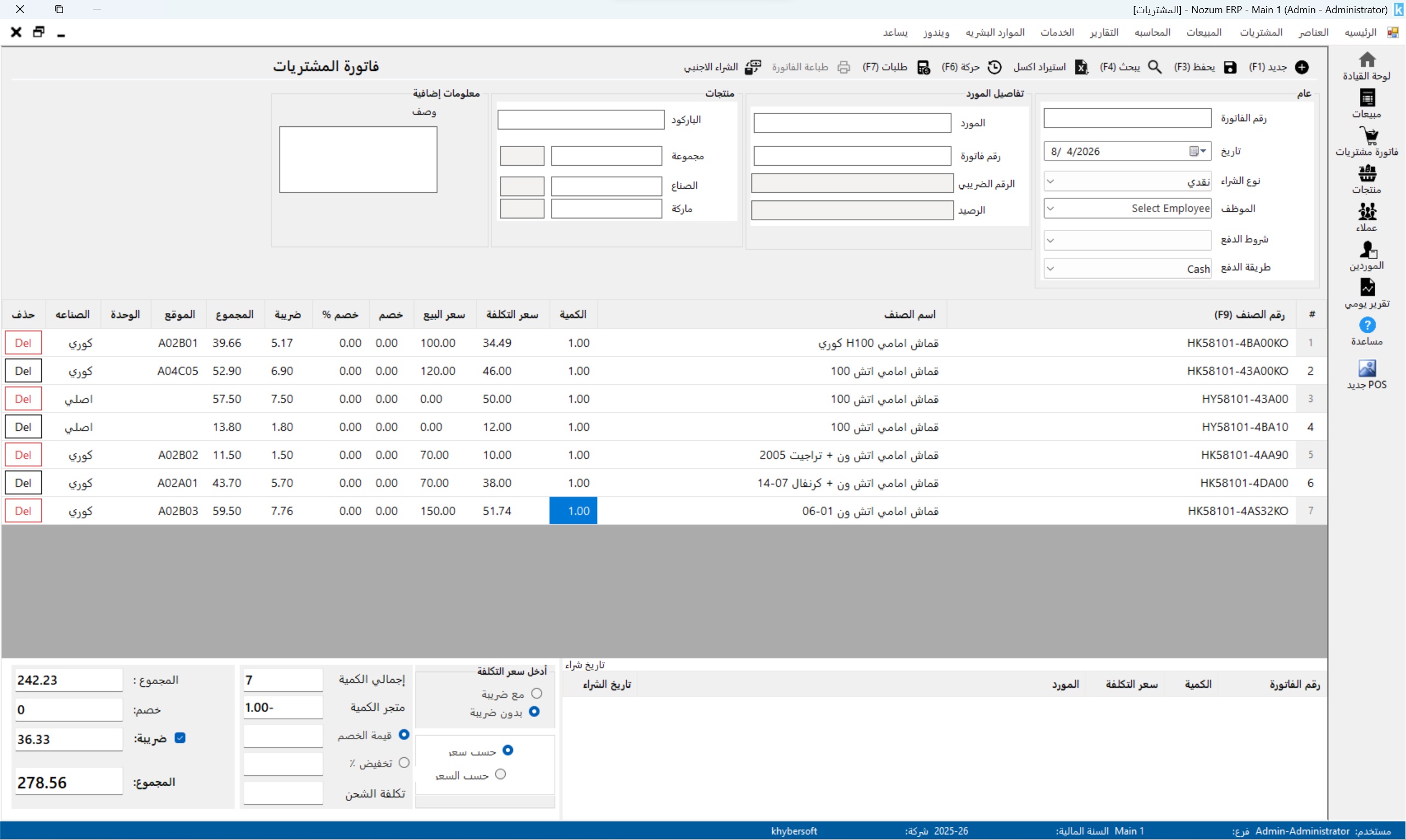
Task: Click يحفظ (F3) save disk icon
Action: 1230,68
